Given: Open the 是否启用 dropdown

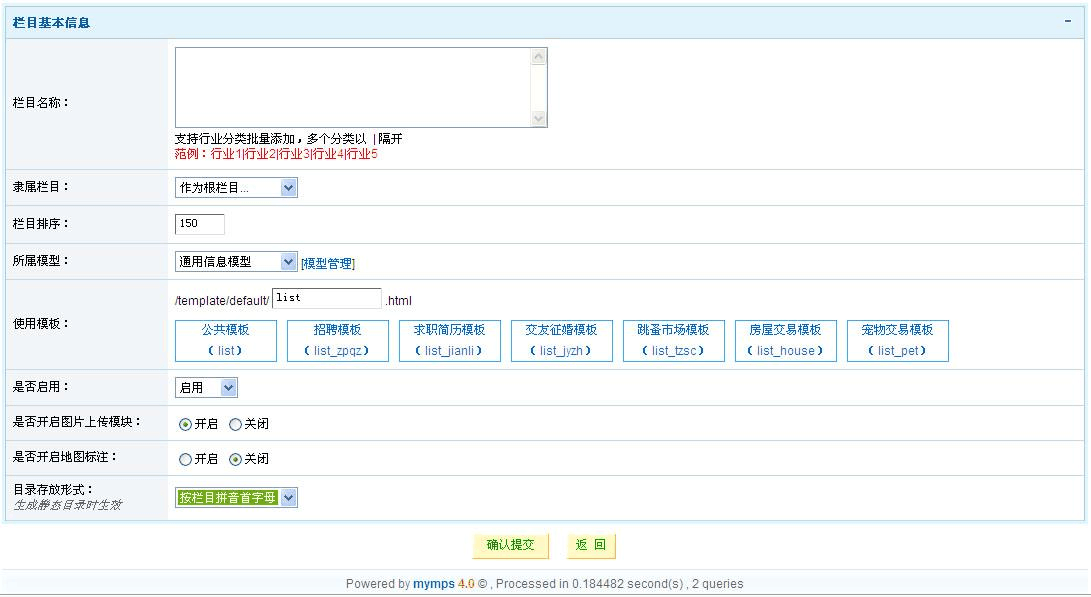Looking at the screenshot, I should click(206, 388).
